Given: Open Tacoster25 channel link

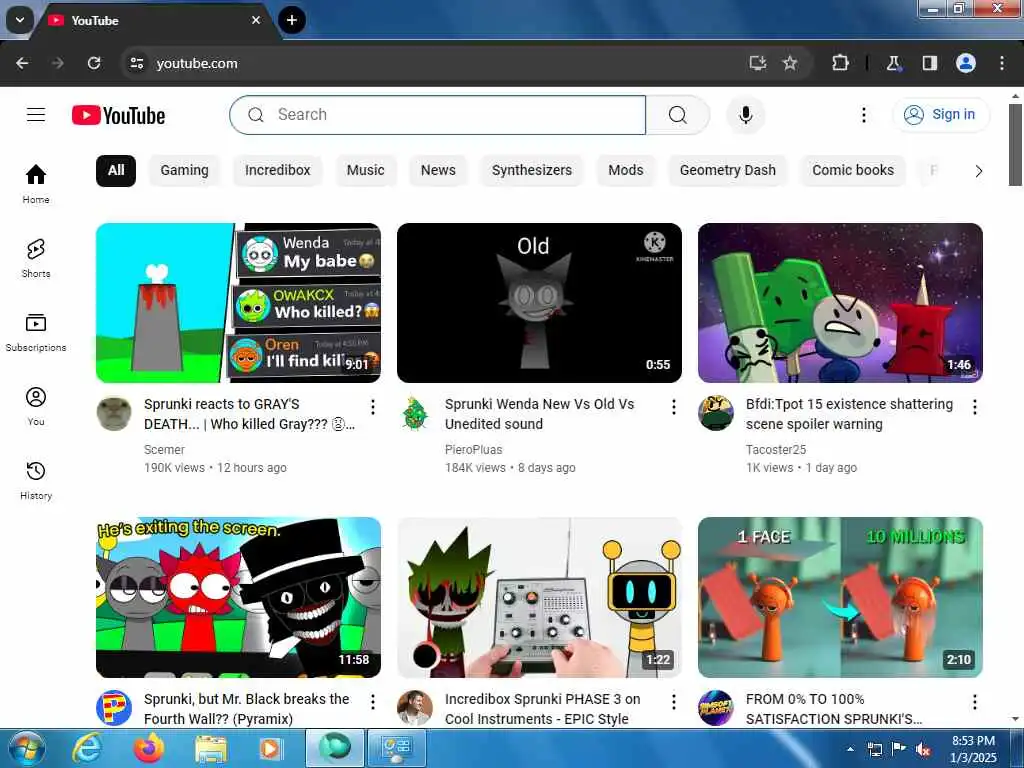Looking at the screenshot, I should (x=776, y=449).
